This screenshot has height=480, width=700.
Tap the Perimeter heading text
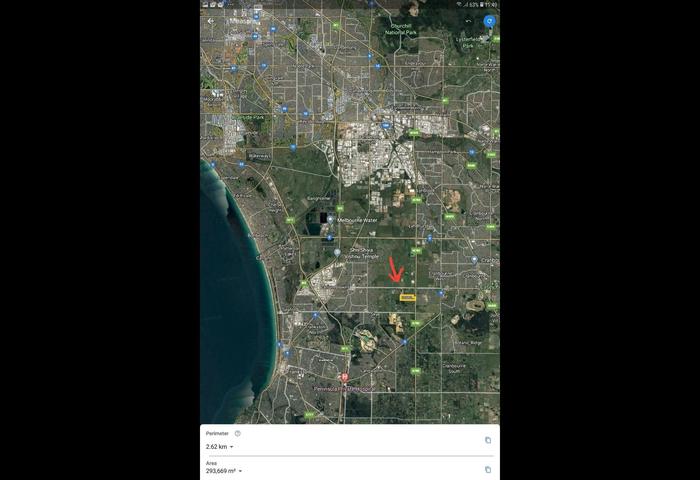[217, 434]
